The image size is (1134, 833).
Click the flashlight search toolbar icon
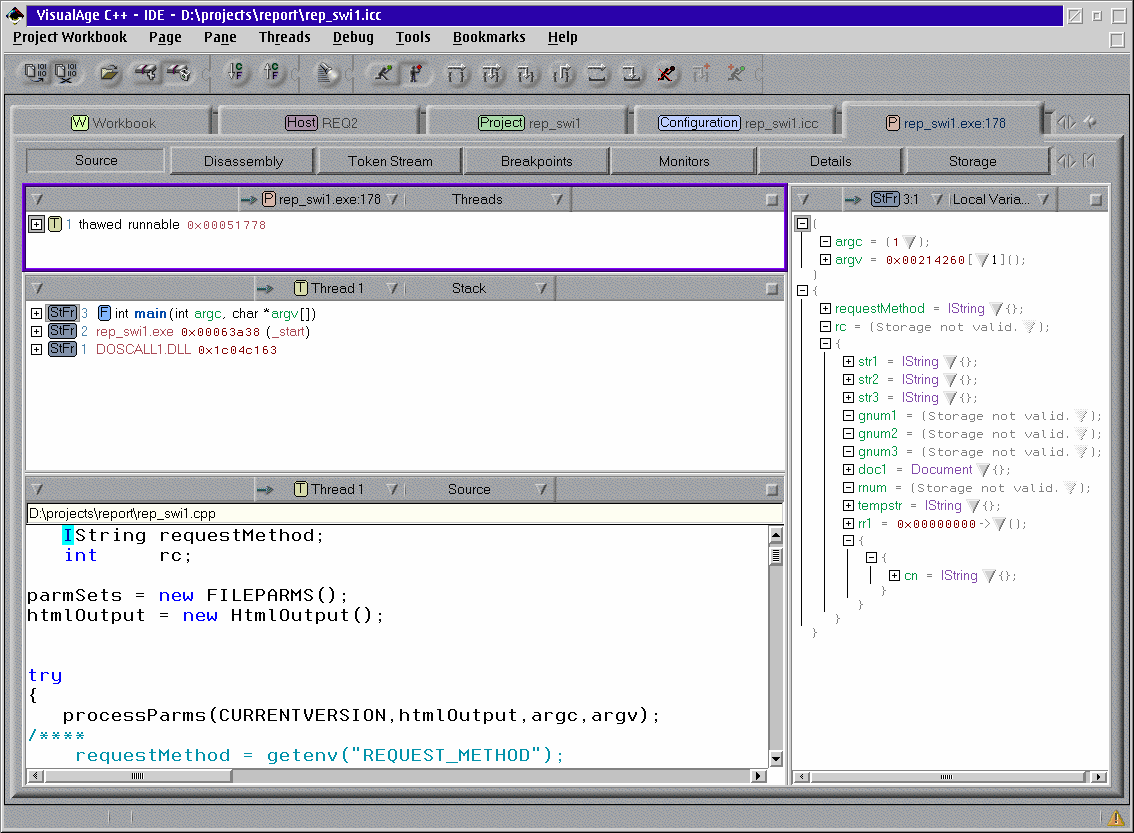click(x=327, y=72)
